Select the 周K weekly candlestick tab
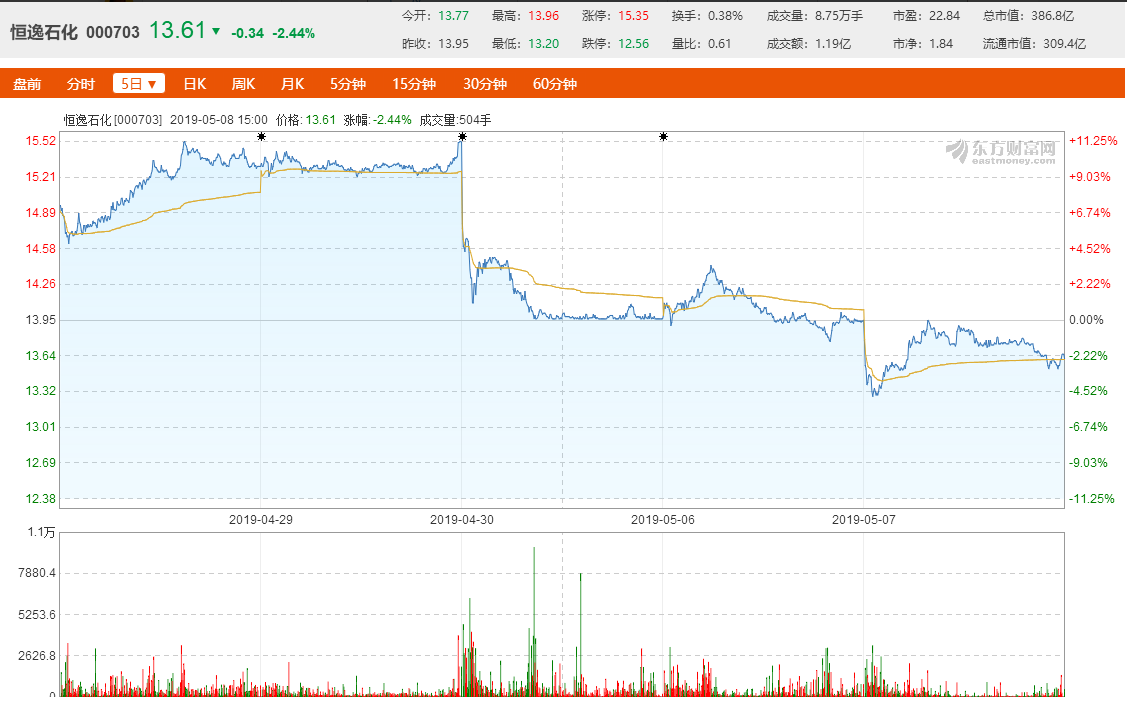This screenshot has width=1127, height=702. [x=243, y=84]
